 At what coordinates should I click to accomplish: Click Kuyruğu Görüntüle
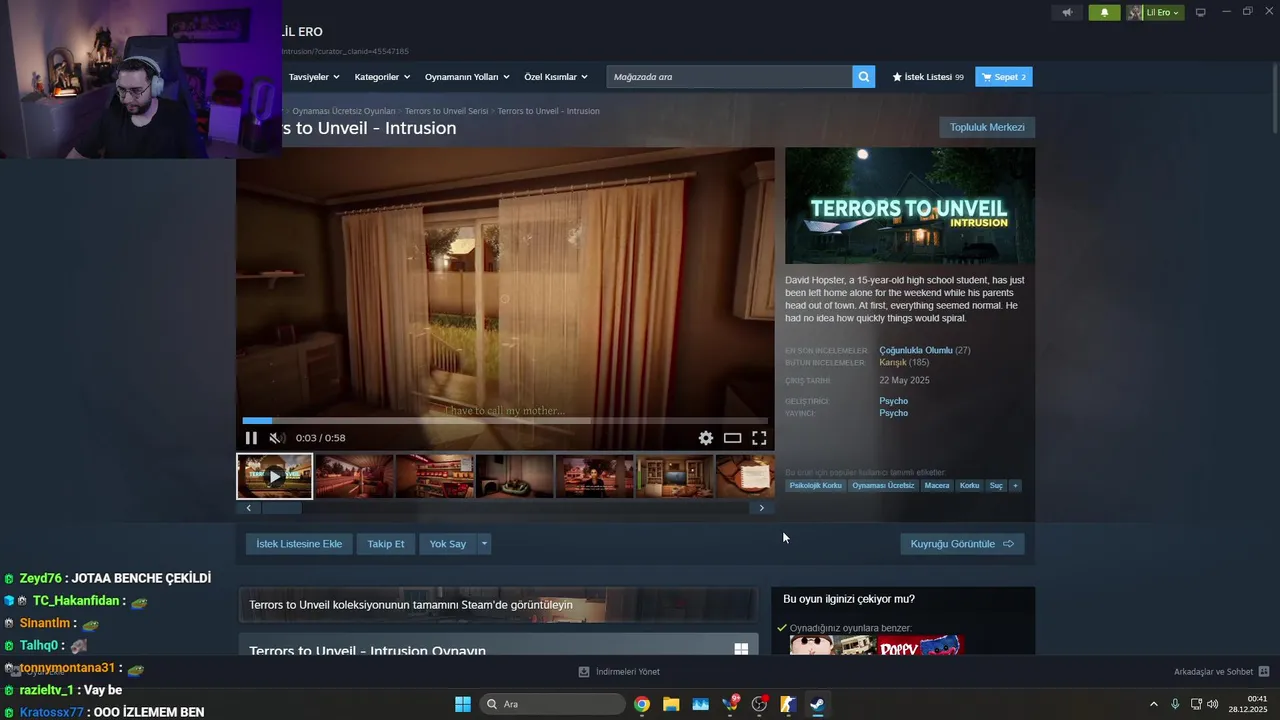point(962,544)
